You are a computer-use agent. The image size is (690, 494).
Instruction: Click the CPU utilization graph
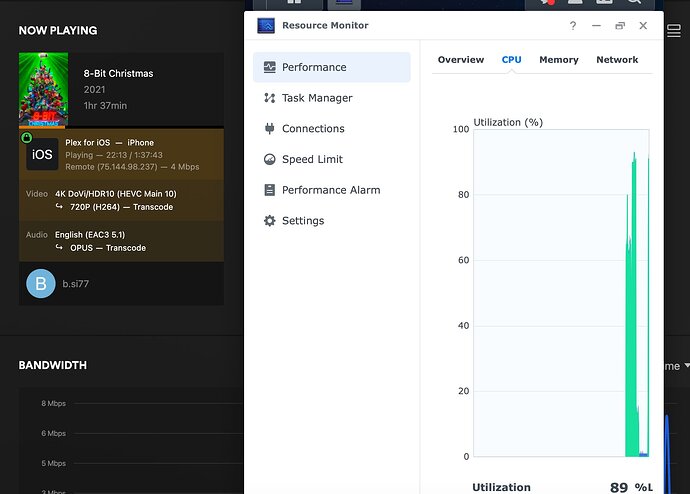(561, 293)
